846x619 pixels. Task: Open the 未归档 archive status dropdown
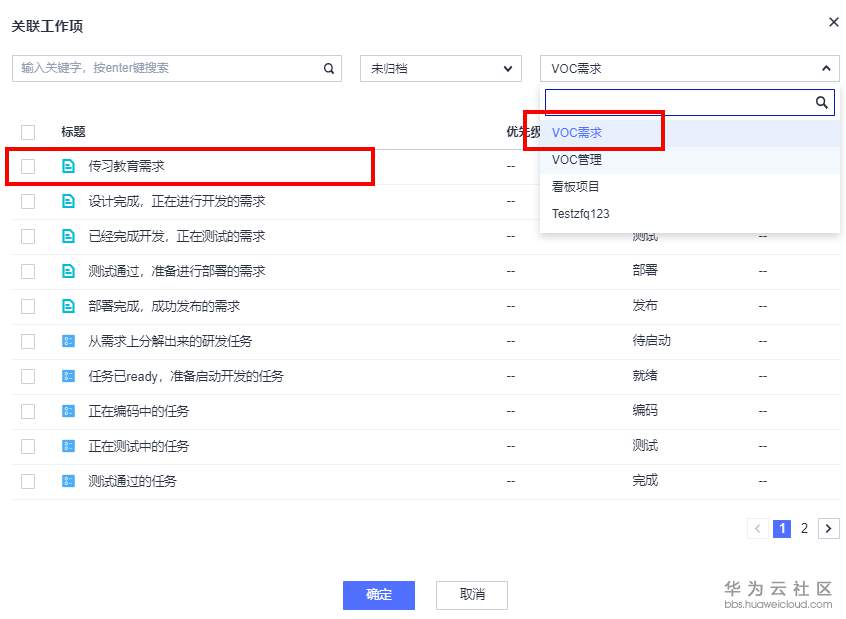[440, 69]
